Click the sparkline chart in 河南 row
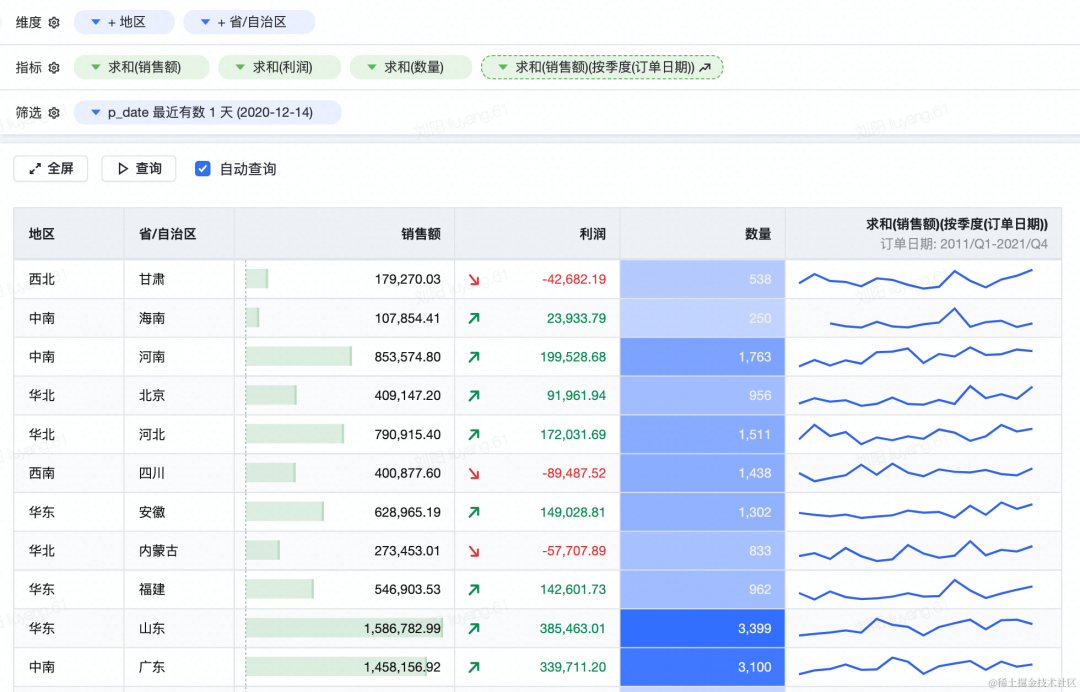The width and height of the screenshot is (1080, 692). [915, 357]
